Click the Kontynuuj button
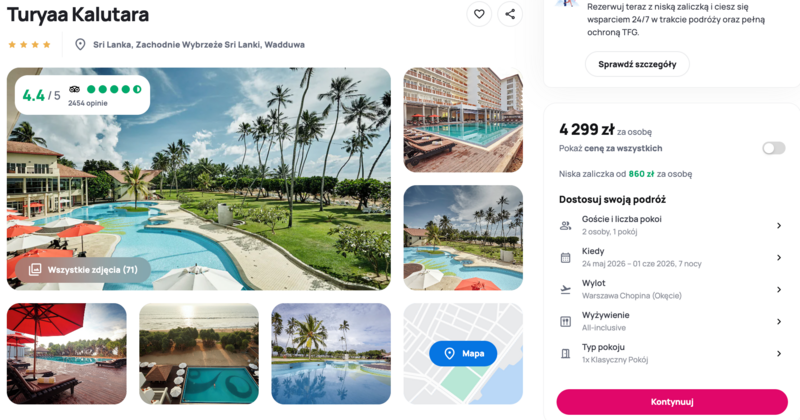800x420 pixels. (672, 402)
